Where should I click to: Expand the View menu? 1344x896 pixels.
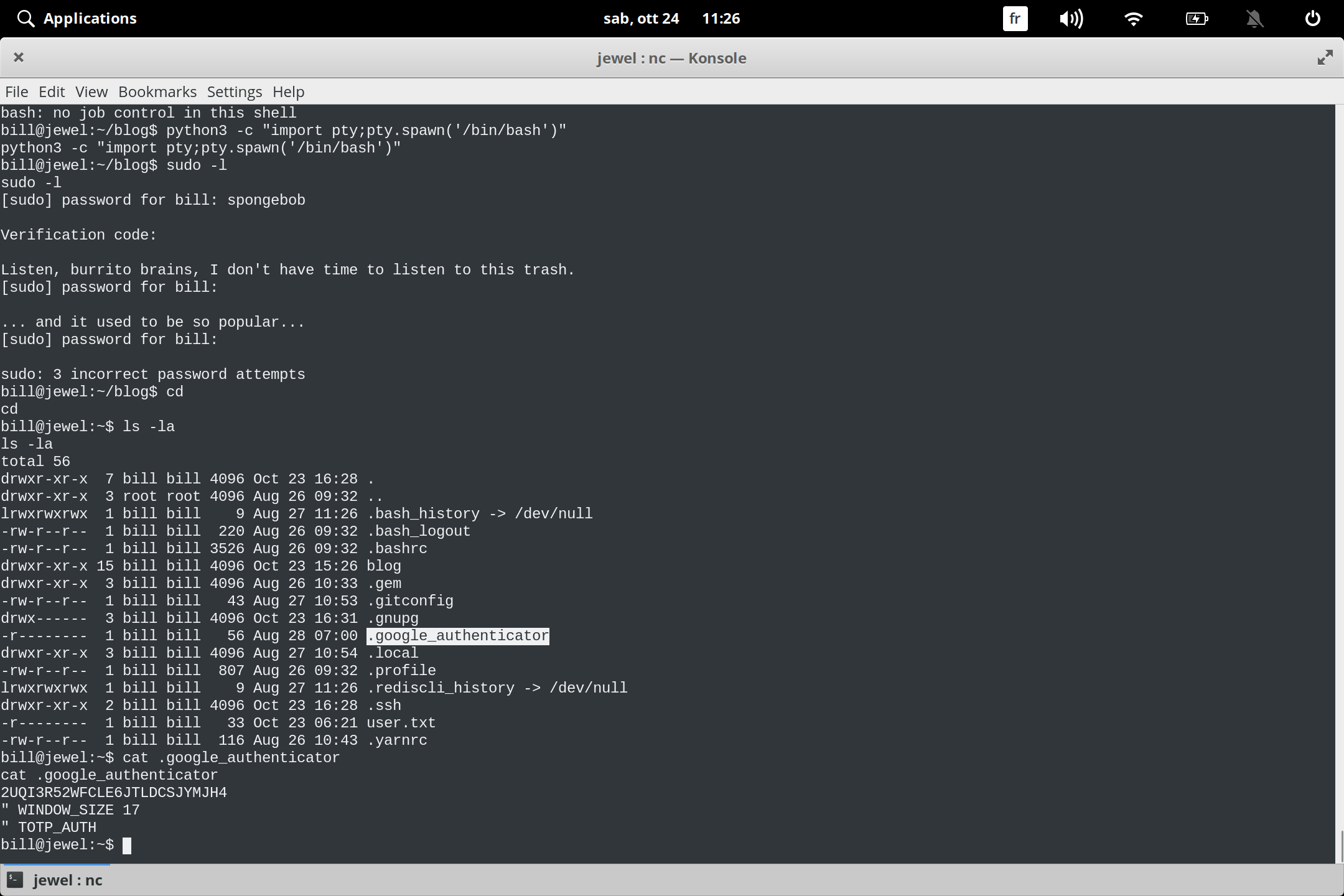tap(91, 91)
